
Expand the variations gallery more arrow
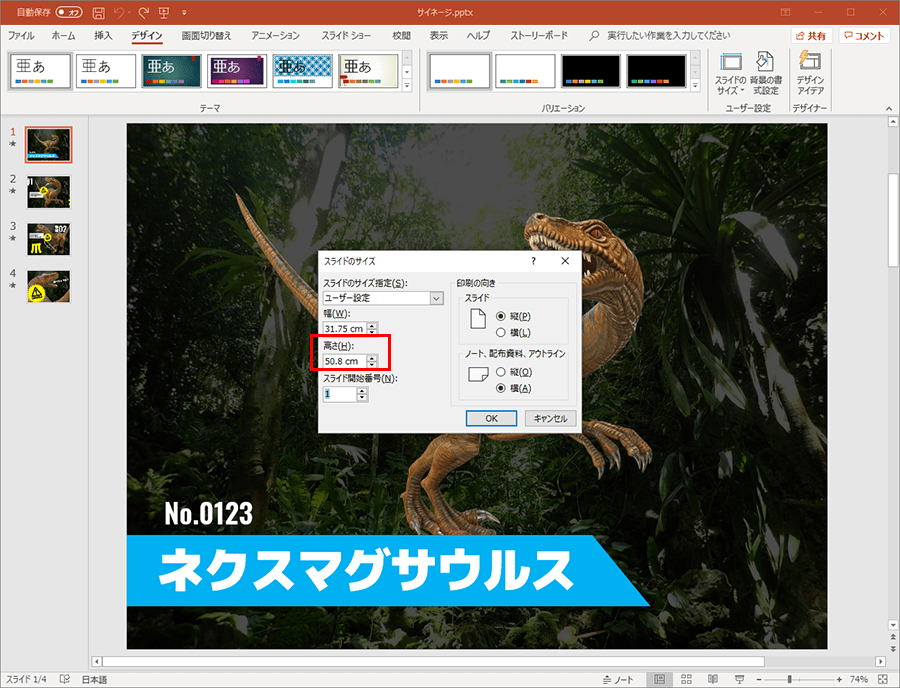coord(695,85)
